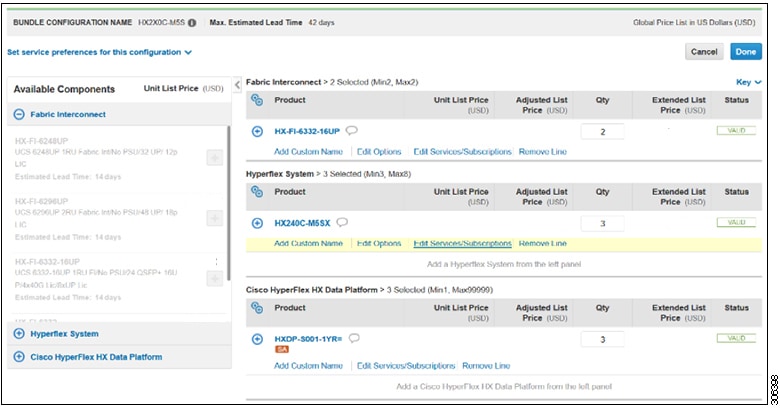Click Edit Options under HX240C-M5SX
780x408 pixels.
[379, 243]
